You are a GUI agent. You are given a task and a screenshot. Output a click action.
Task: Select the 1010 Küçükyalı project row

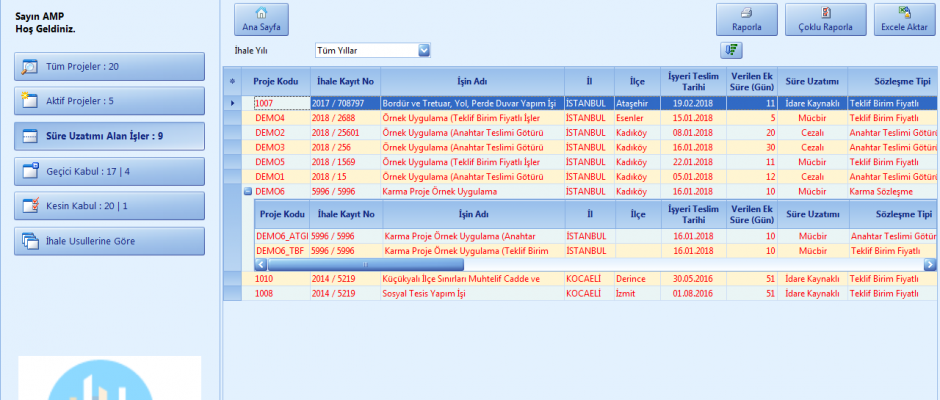(400, 279)
